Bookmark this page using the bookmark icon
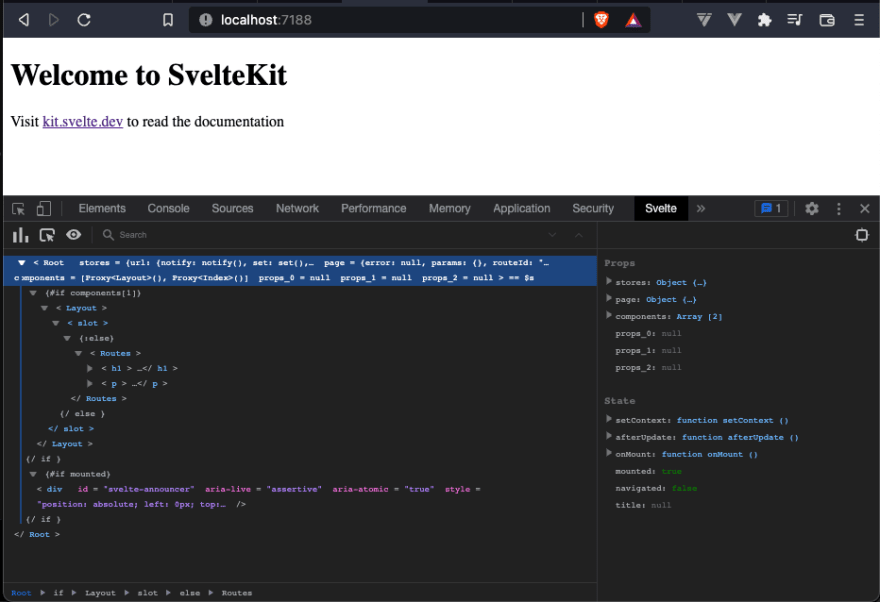 point(168,20)
